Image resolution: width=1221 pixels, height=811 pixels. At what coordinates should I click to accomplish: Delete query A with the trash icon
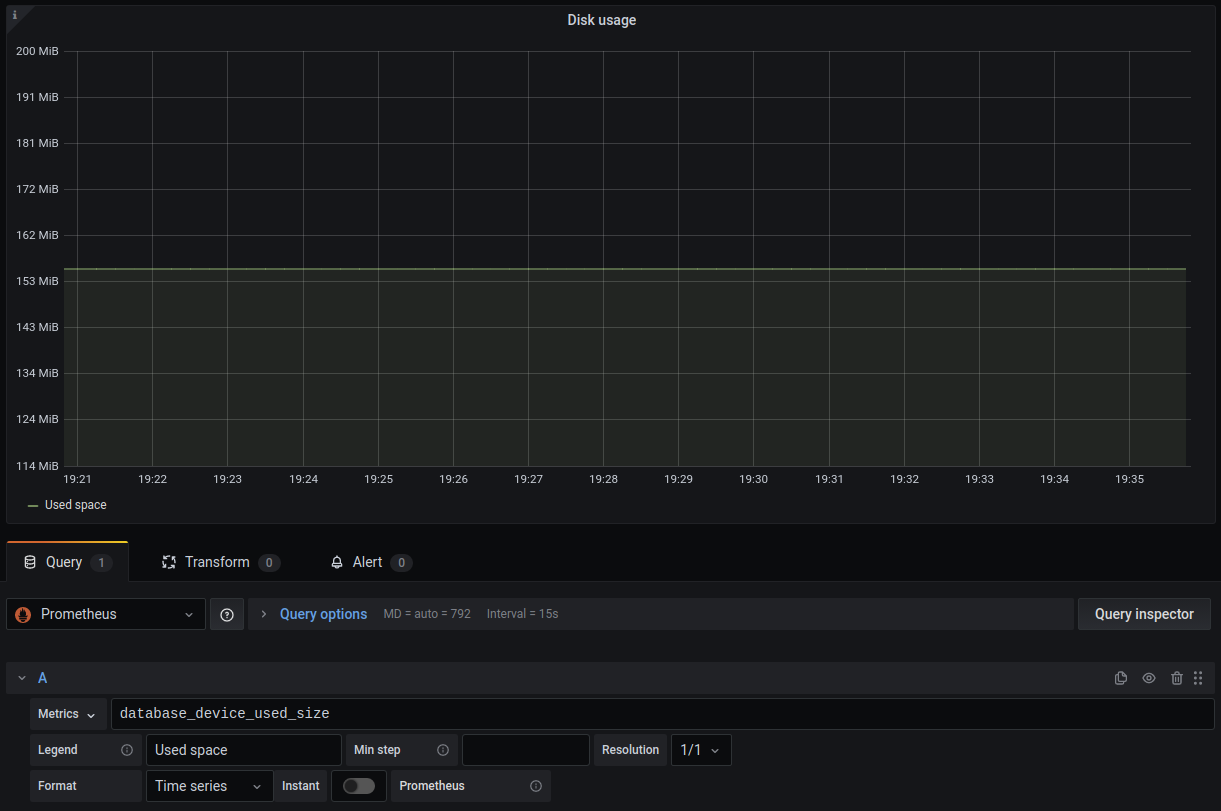[1177, 678]
